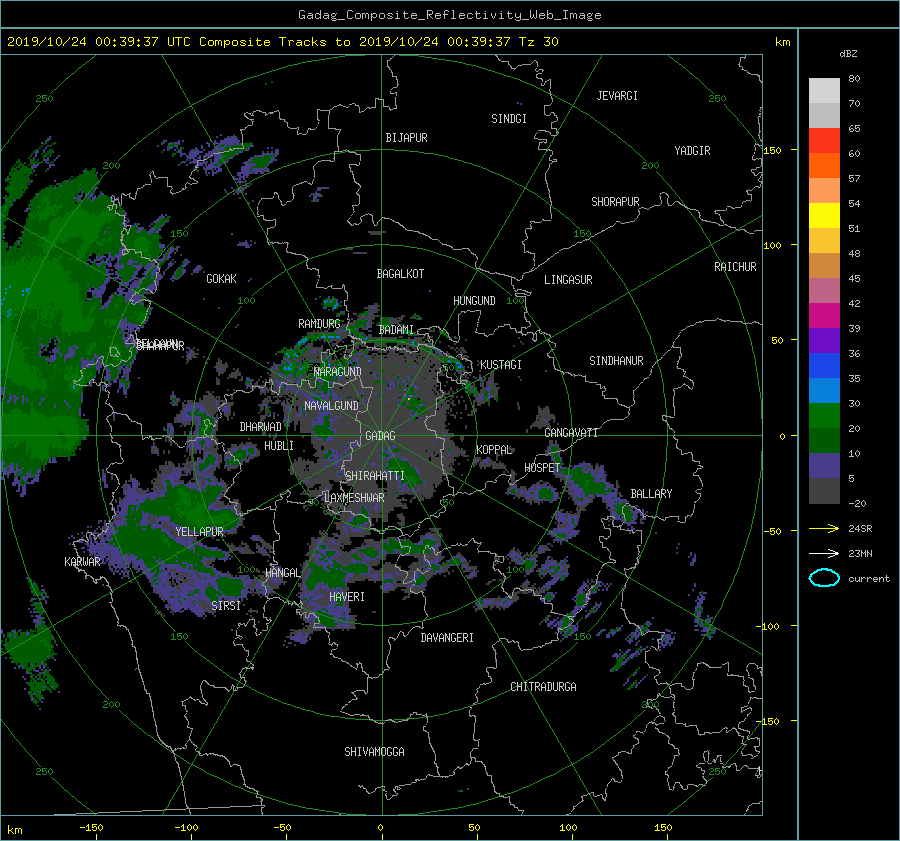The image size is (900, 841).
Task: Click the RAMDURG city label
Action: [319, 324]
